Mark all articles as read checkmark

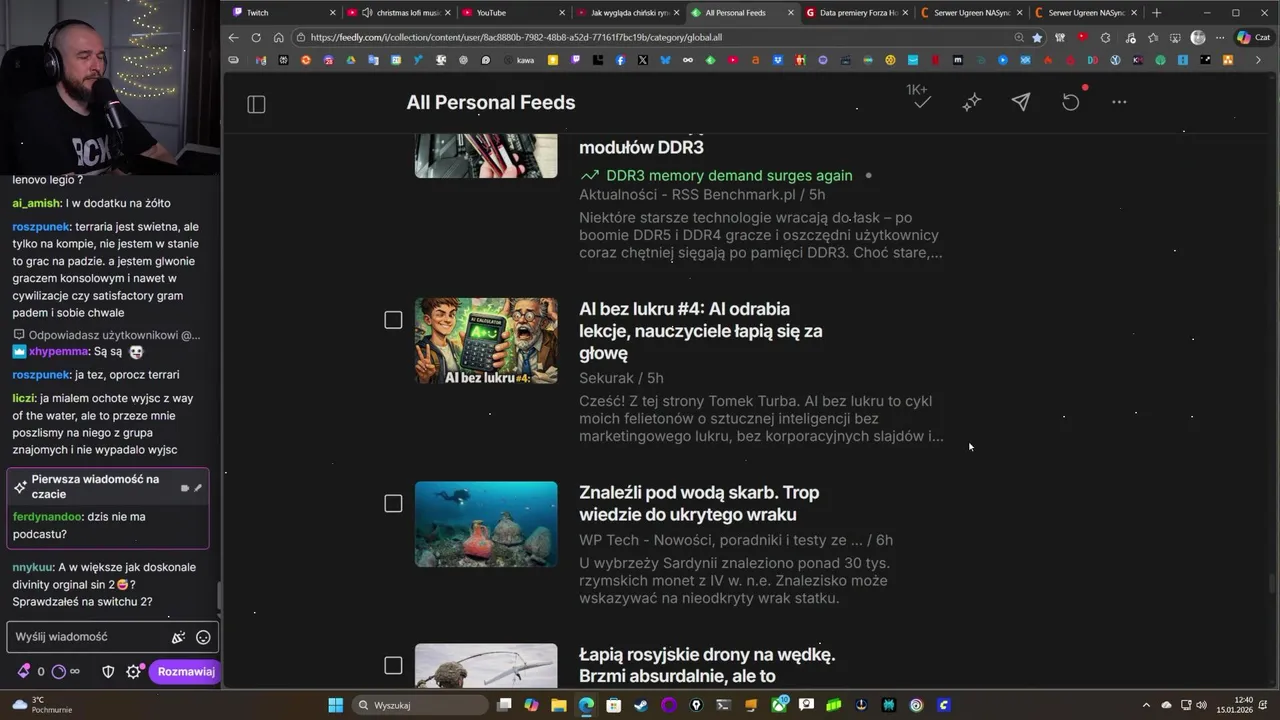coord(922,102)
